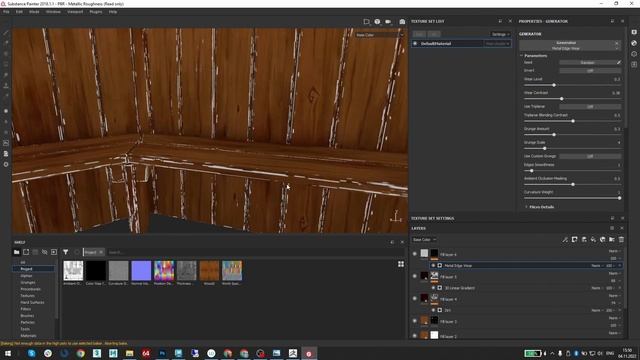The width and height of the screenshot is (640, 360).
Task: Open the viewport channel display dropdown
Action: click(379, 35)
